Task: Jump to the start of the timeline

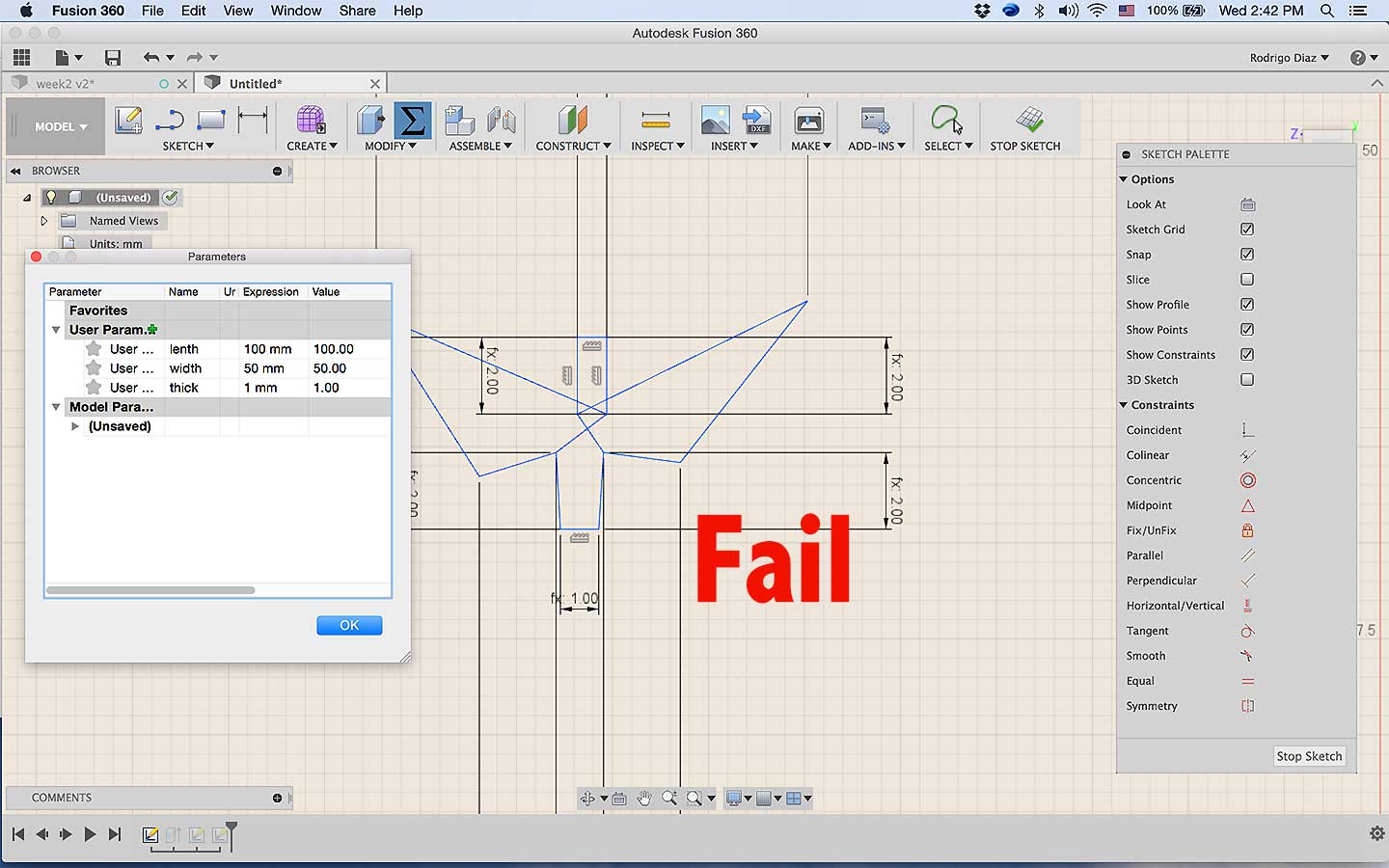Action: [18, 834]
